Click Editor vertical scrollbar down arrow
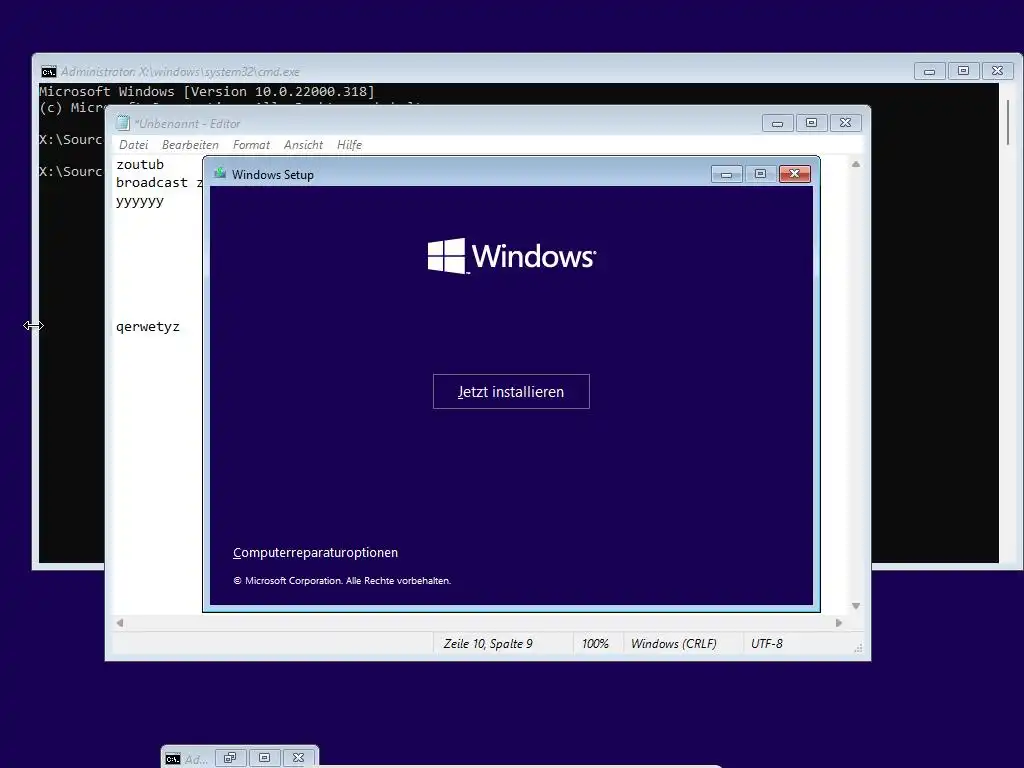The width and height of the screenshot is (1024, 768). click(x=856, y=606)
